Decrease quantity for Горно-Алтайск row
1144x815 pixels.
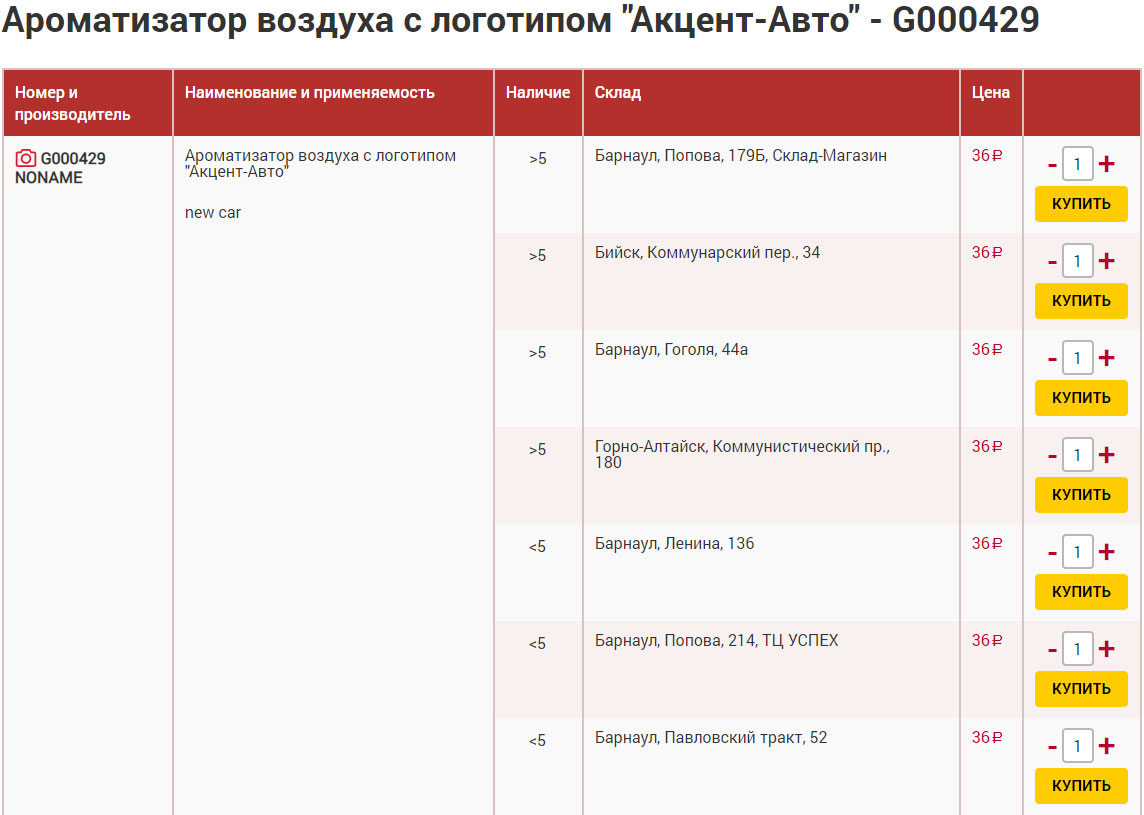click(x=1052, y=456)
